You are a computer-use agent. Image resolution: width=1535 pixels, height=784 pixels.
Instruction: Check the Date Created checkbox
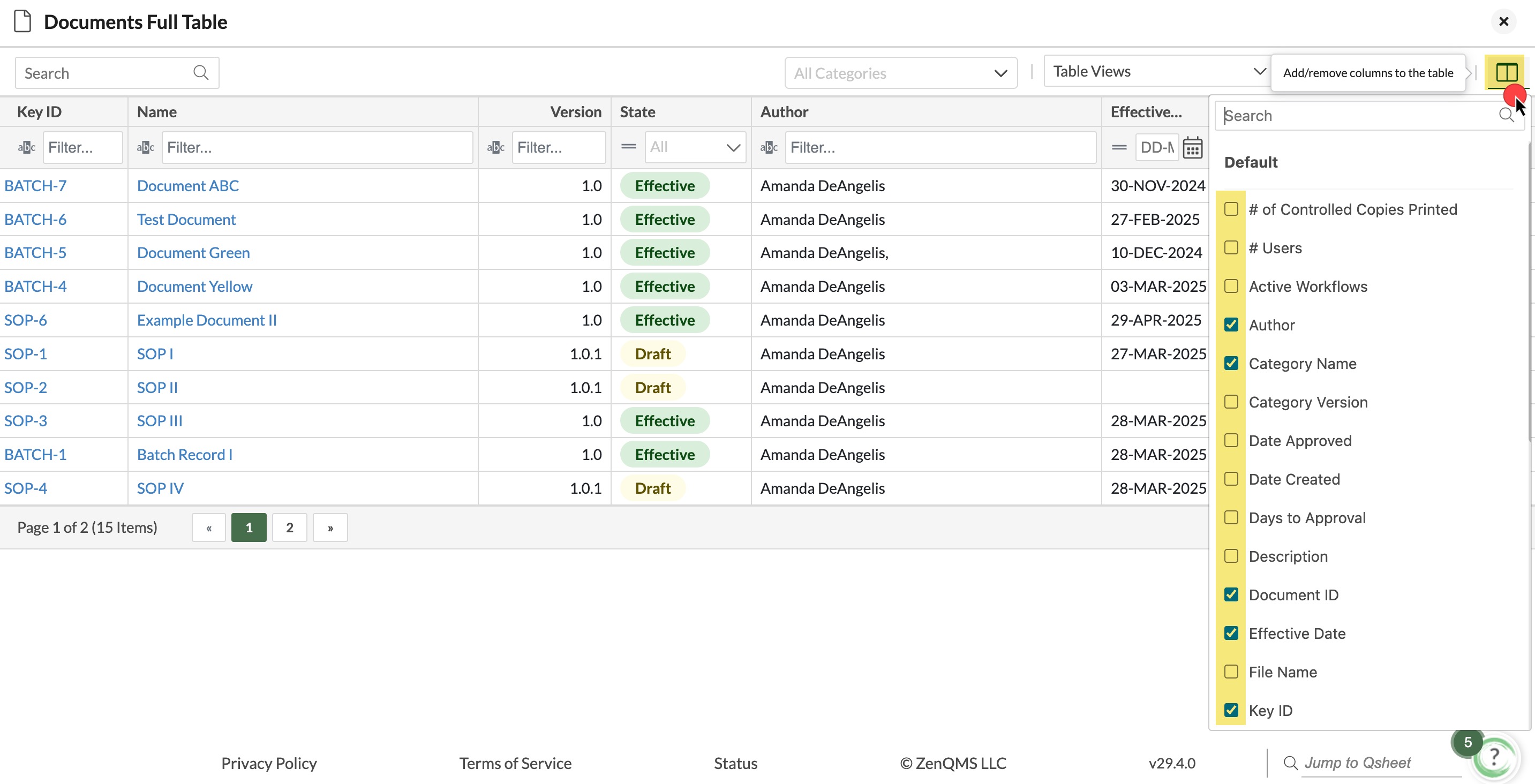(1230, 479)
